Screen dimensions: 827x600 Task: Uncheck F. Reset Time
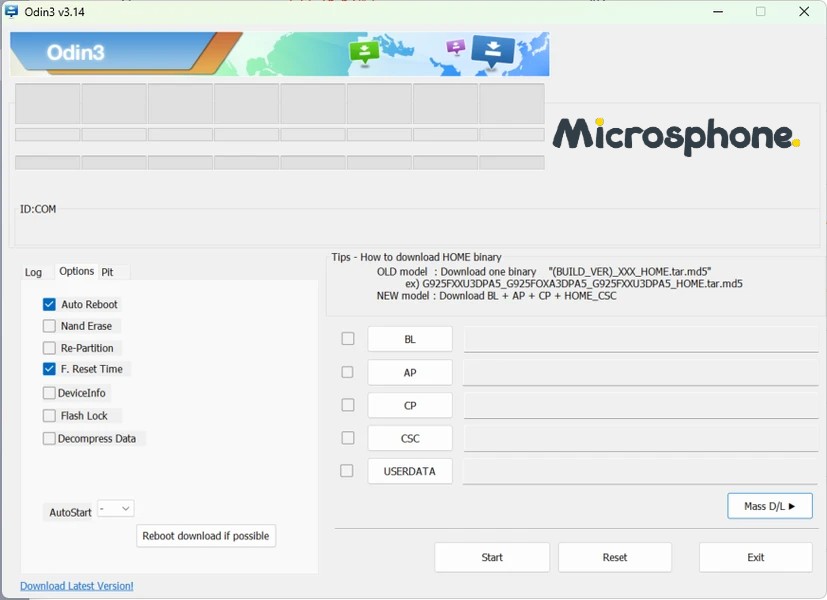coord(49,369)
